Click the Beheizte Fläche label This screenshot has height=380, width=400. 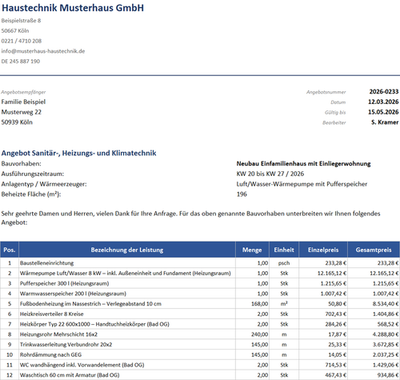click(x=31, y=194)
